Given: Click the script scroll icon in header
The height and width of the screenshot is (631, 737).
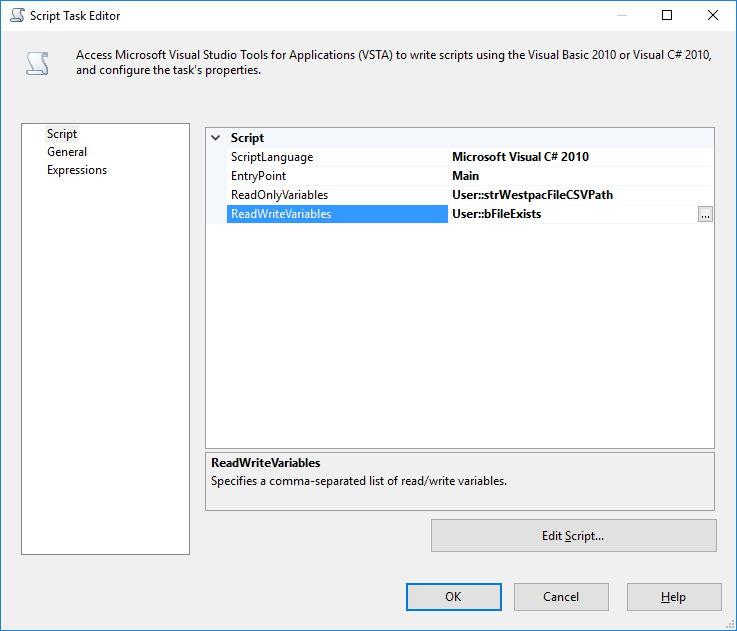Looking at the screenshot, I should [x=37, y=64].
